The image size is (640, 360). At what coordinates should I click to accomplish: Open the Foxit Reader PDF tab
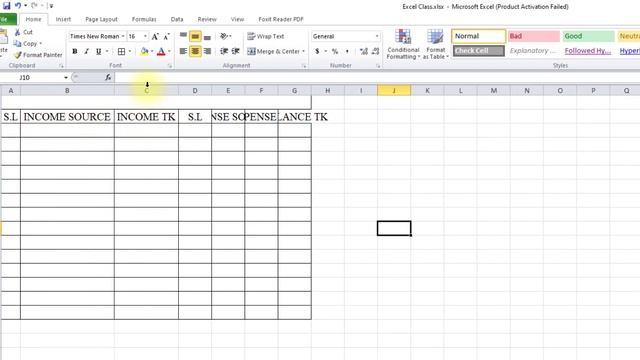point(281,19)
